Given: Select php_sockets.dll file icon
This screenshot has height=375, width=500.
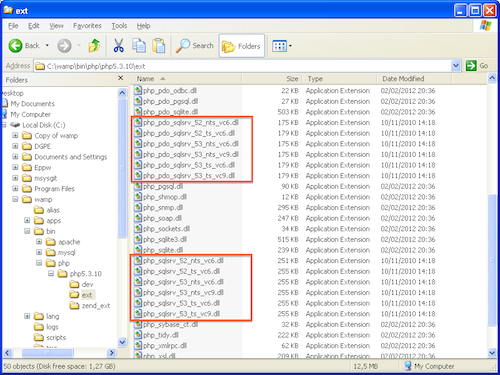Looking at the screenshot, I should click(138, 229).
